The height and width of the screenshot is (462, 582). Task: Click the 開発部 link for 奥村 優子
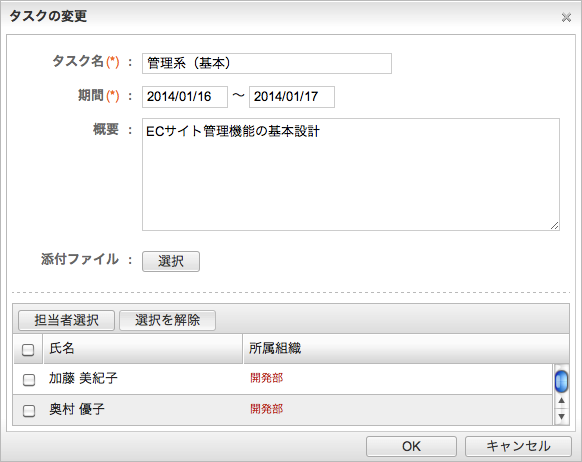click(267, 409)
